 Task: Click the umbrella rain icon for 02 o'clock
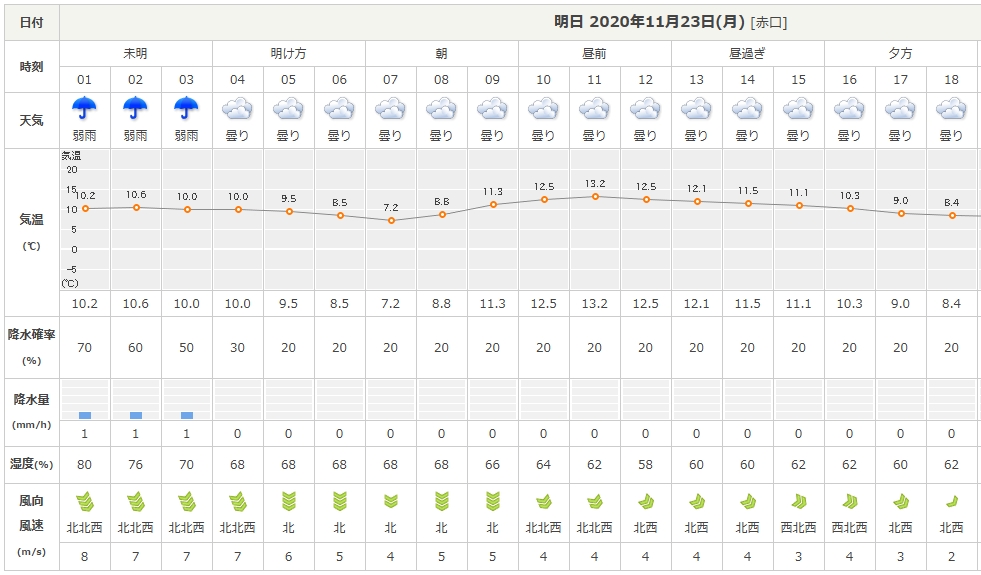coord(135,108)
